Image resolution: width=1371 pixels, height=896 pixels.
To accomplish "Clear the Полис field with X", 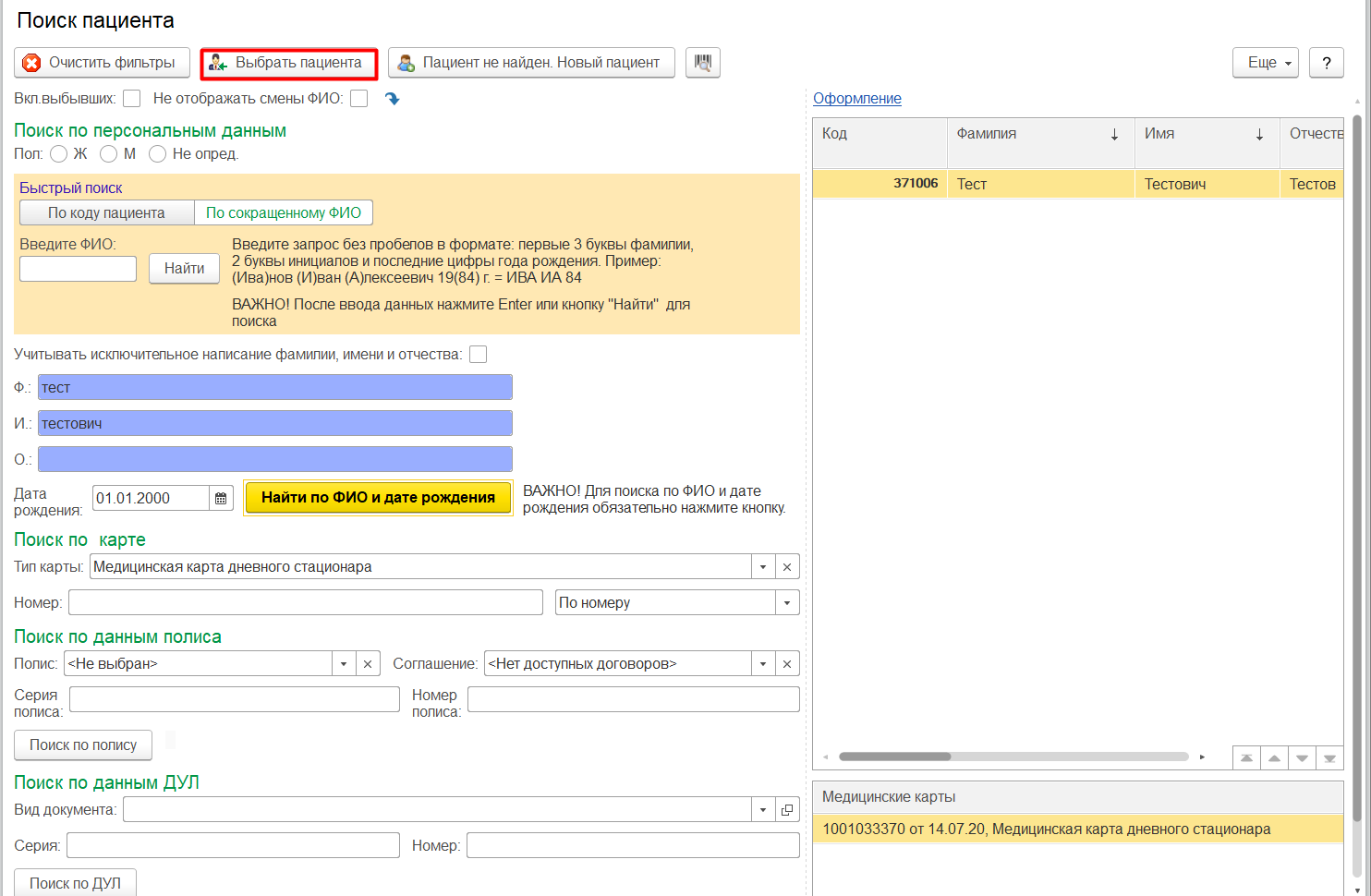I will click(x=368, y=664).
